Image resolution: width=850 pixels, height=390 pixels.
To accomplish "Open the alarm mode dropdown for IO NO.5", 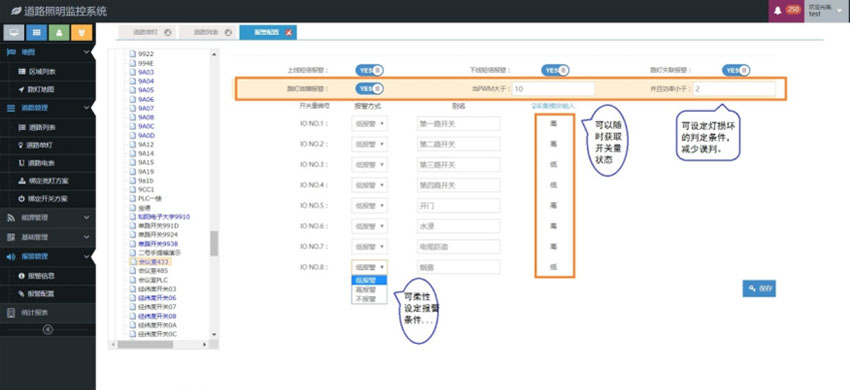I will tap(370, 206).
